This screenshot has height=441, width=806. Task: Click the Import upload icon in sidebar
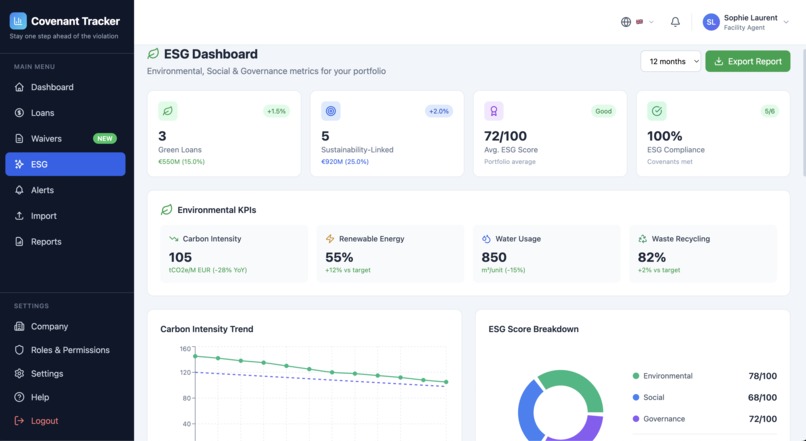pos(19,216)
